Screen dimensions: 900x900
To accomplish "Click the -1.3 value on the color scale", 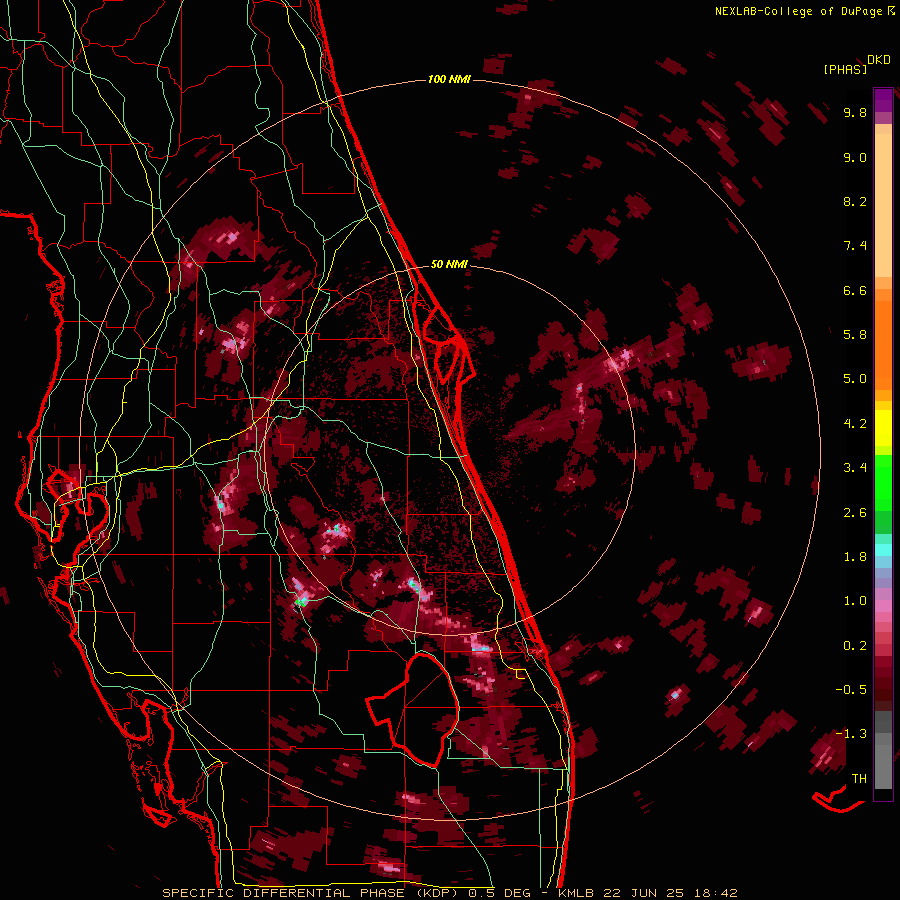I will click(851, 734).
